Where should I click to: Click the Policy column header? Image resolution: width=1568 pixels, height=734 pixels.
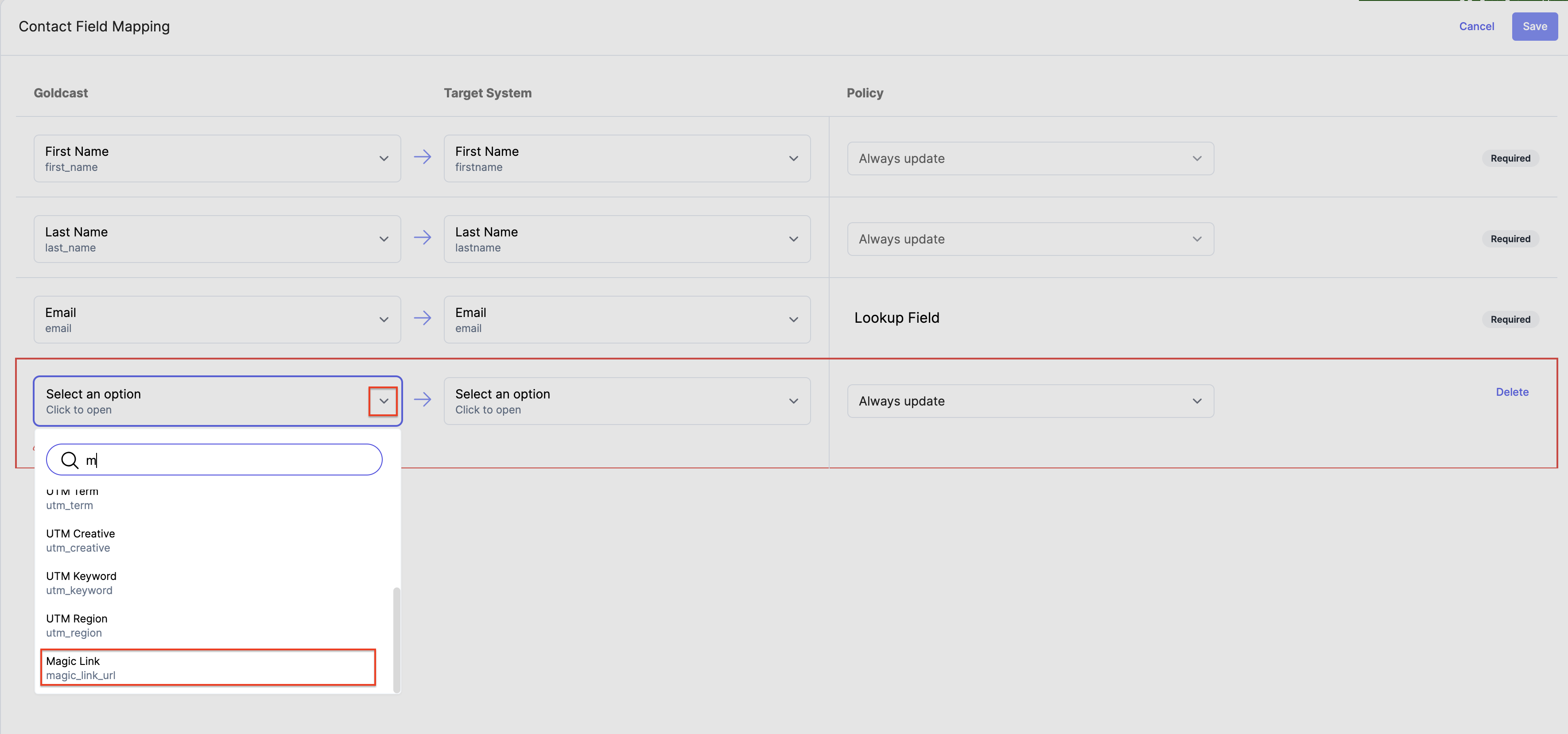864,93
